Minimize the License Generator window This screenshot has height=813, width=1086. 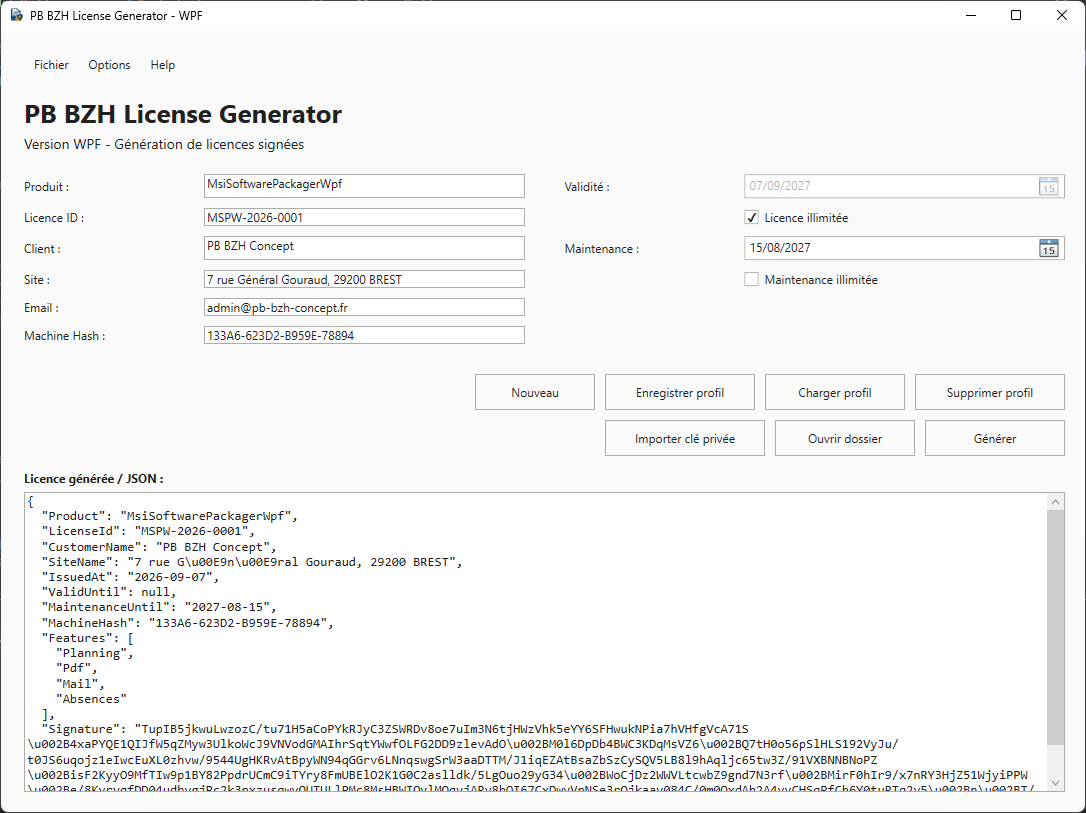(971, 15)
